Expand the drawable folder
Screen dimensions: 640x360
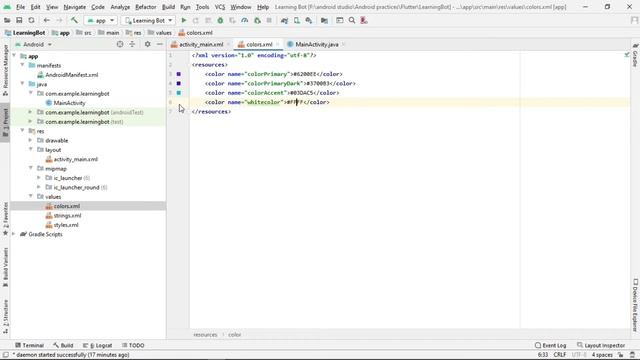[x=30, y=140]
